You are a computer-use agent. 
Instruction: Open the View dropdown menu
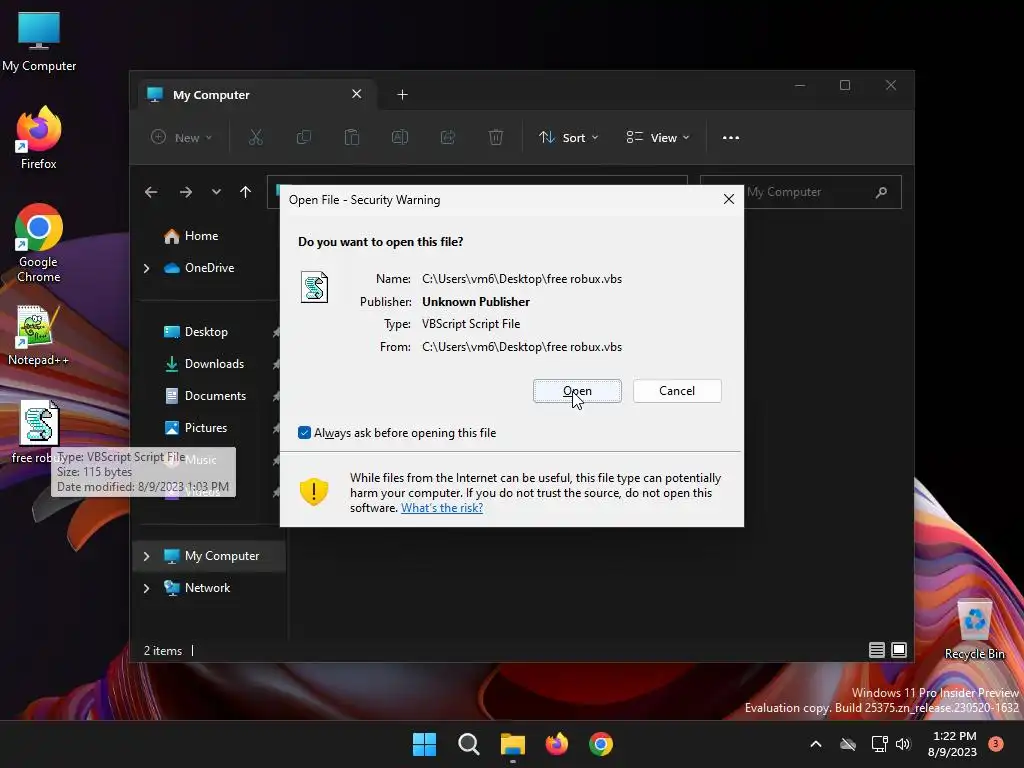pos(658,137)
